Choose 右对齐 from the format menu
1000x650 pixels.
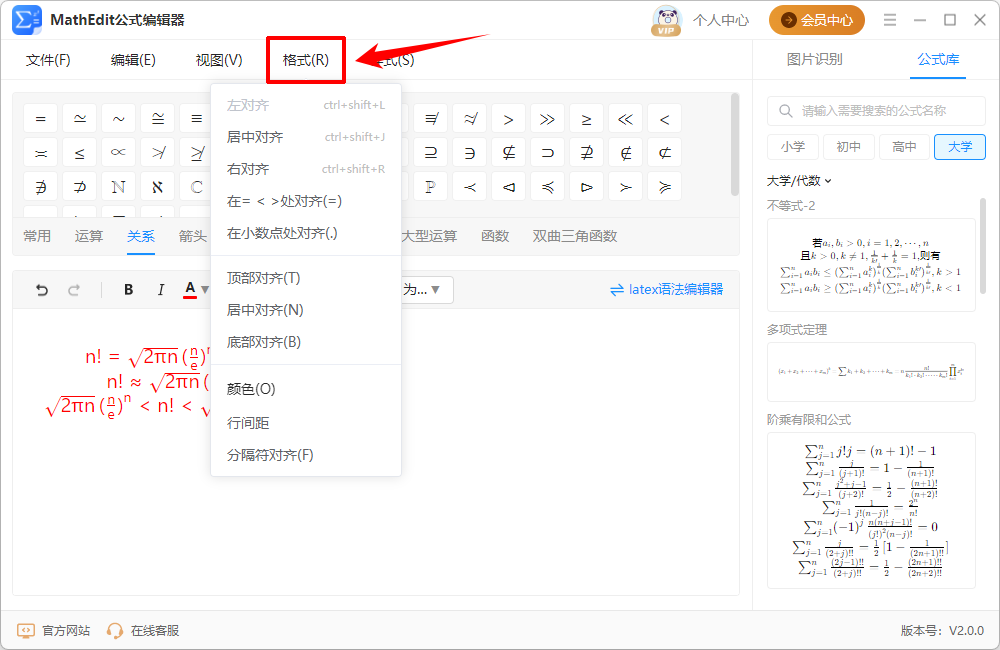pyautogui.click(x=306, y=169)
